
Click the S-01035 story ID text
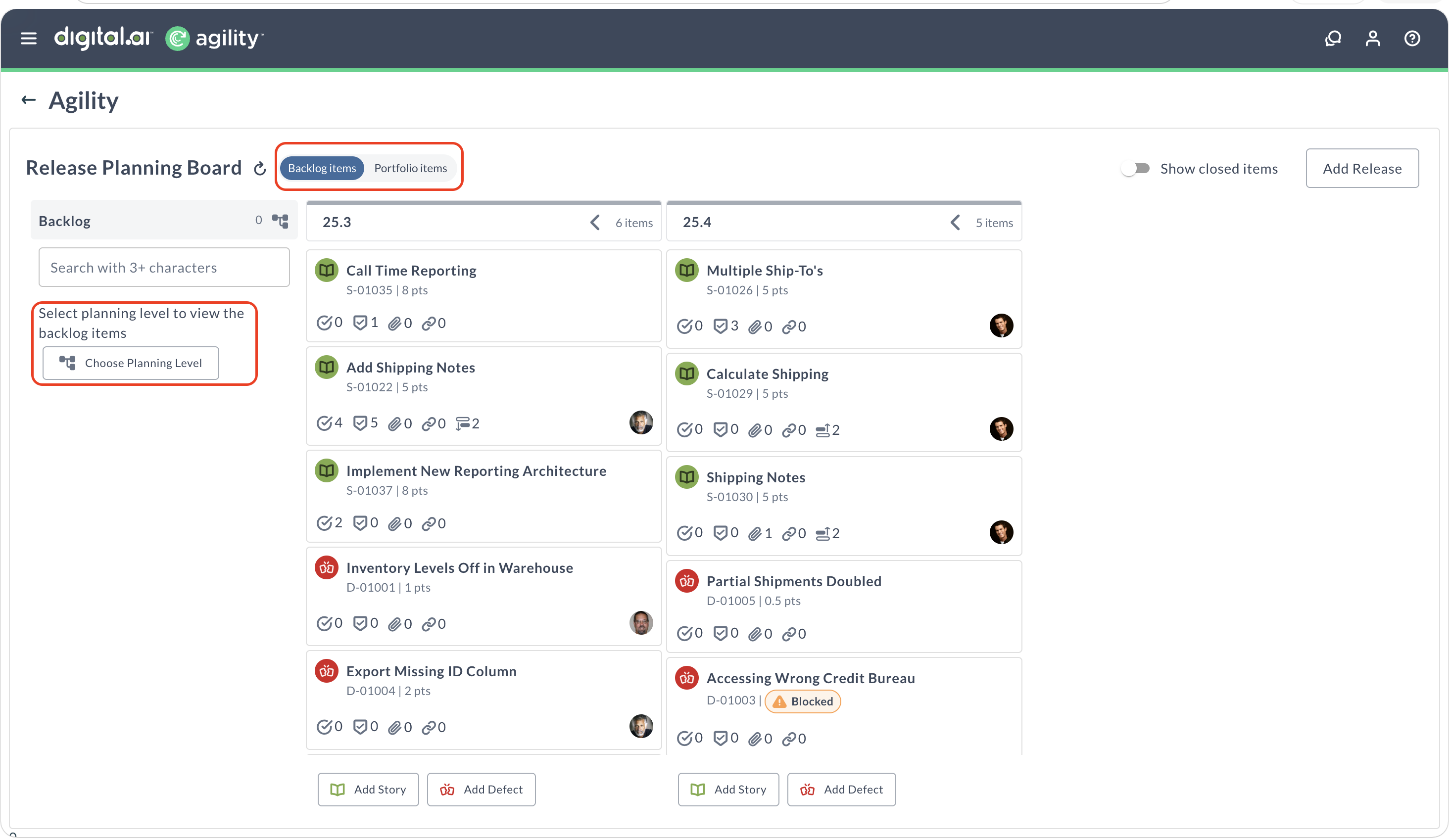point(369,290)
